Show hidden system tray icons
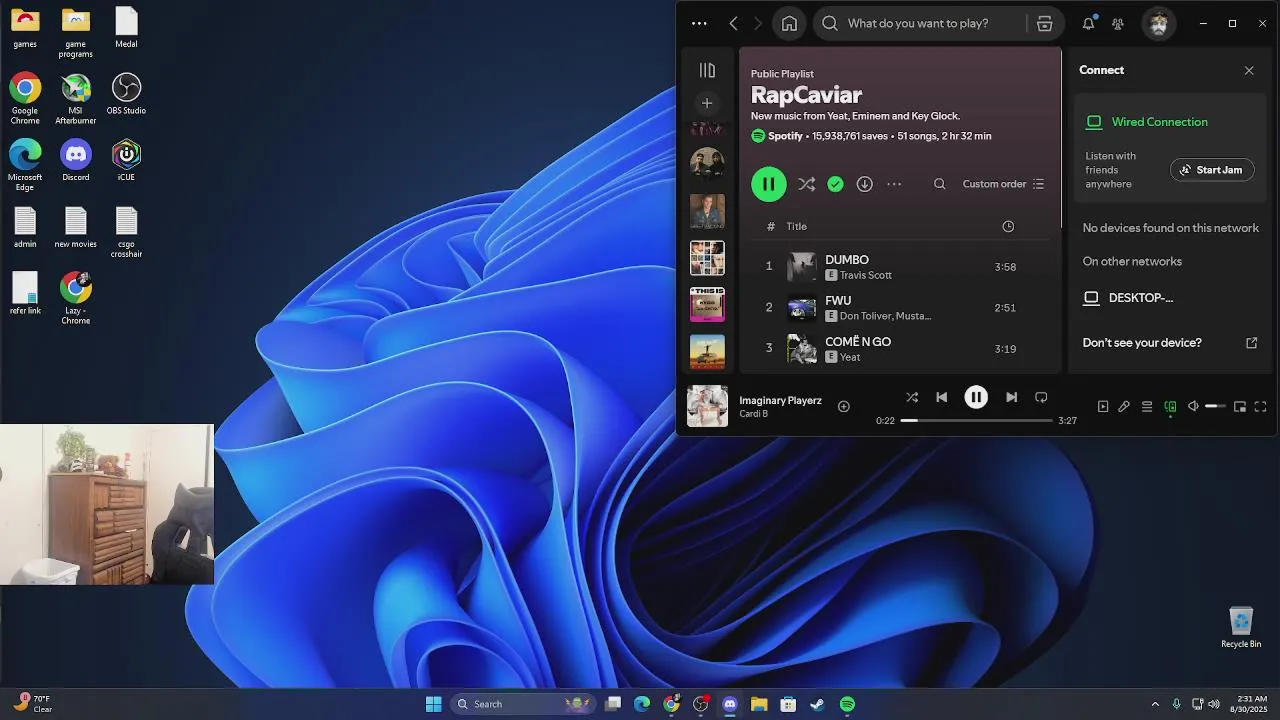1280x720 pixels. click(x=1155, y=704)
